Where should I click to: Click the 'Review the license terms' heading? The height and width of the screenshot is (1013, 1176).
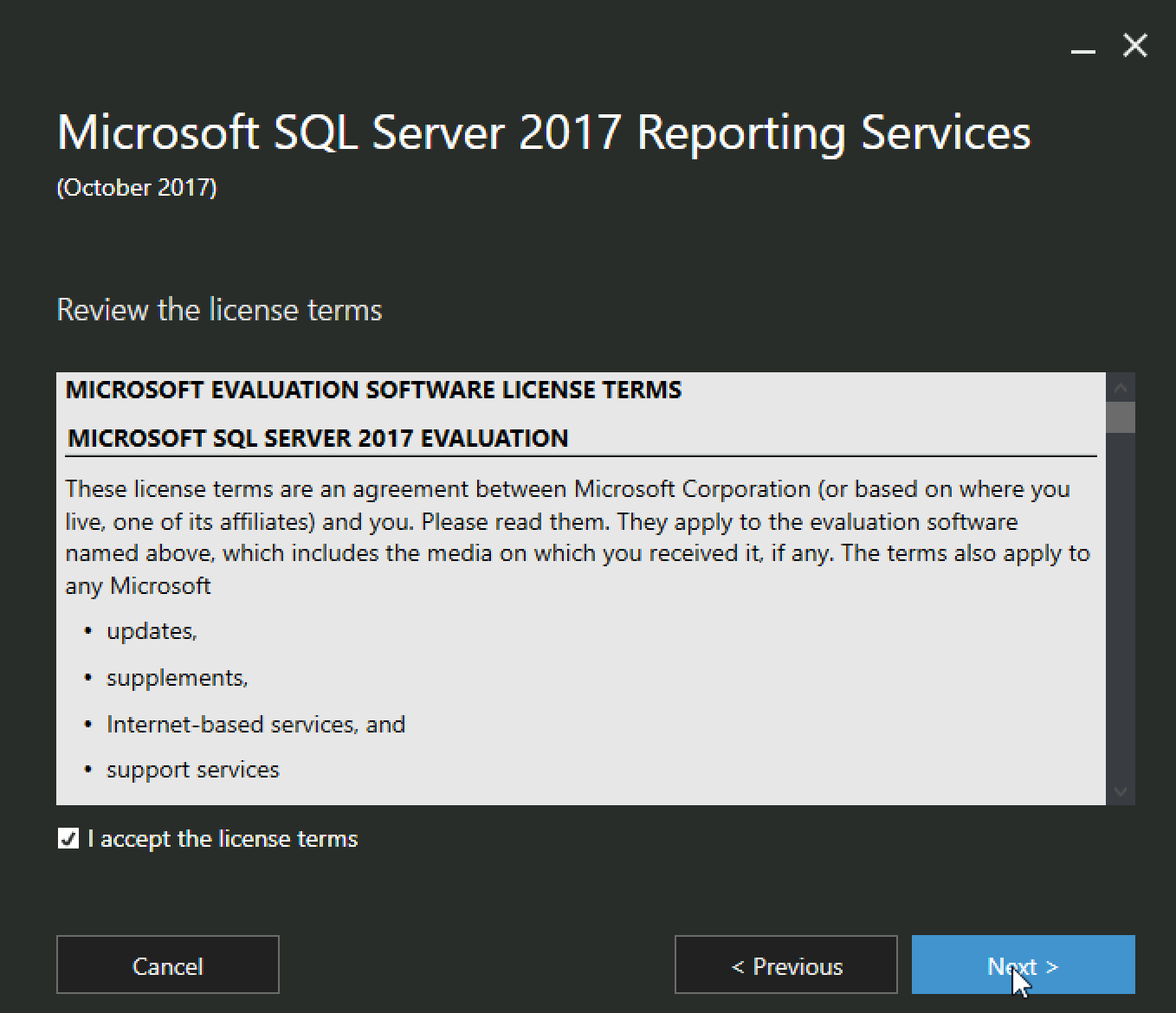[x=219, y=310]
